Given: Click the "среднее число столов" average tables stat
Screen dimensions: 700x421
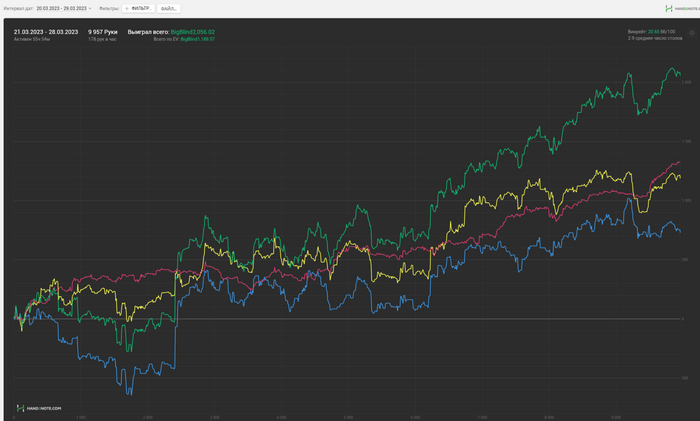Looking at the screenshot, I should pos(653,38).
